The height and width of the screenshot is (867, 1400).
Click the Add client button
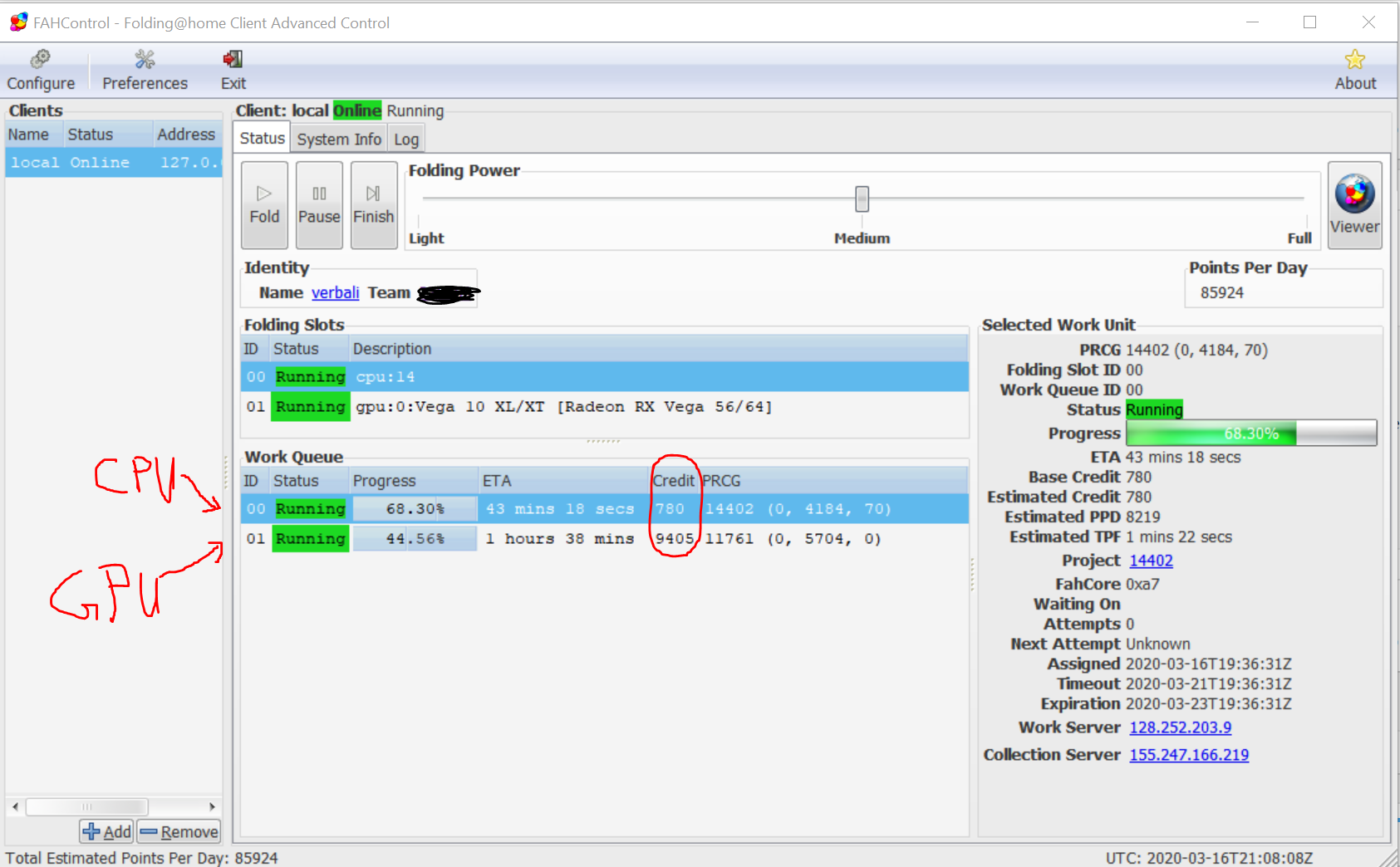click(106, 831)
